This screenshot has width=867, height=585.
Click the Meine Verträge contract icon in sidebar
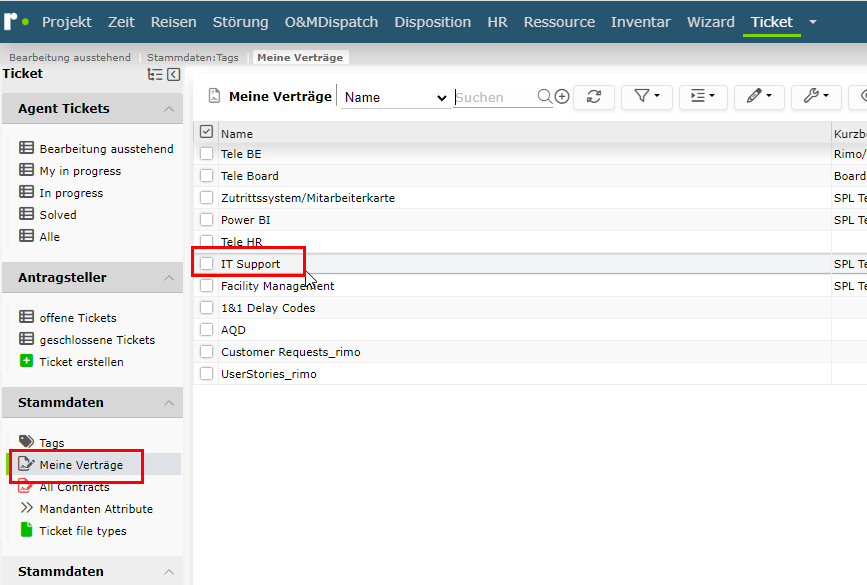coord(26,463)
